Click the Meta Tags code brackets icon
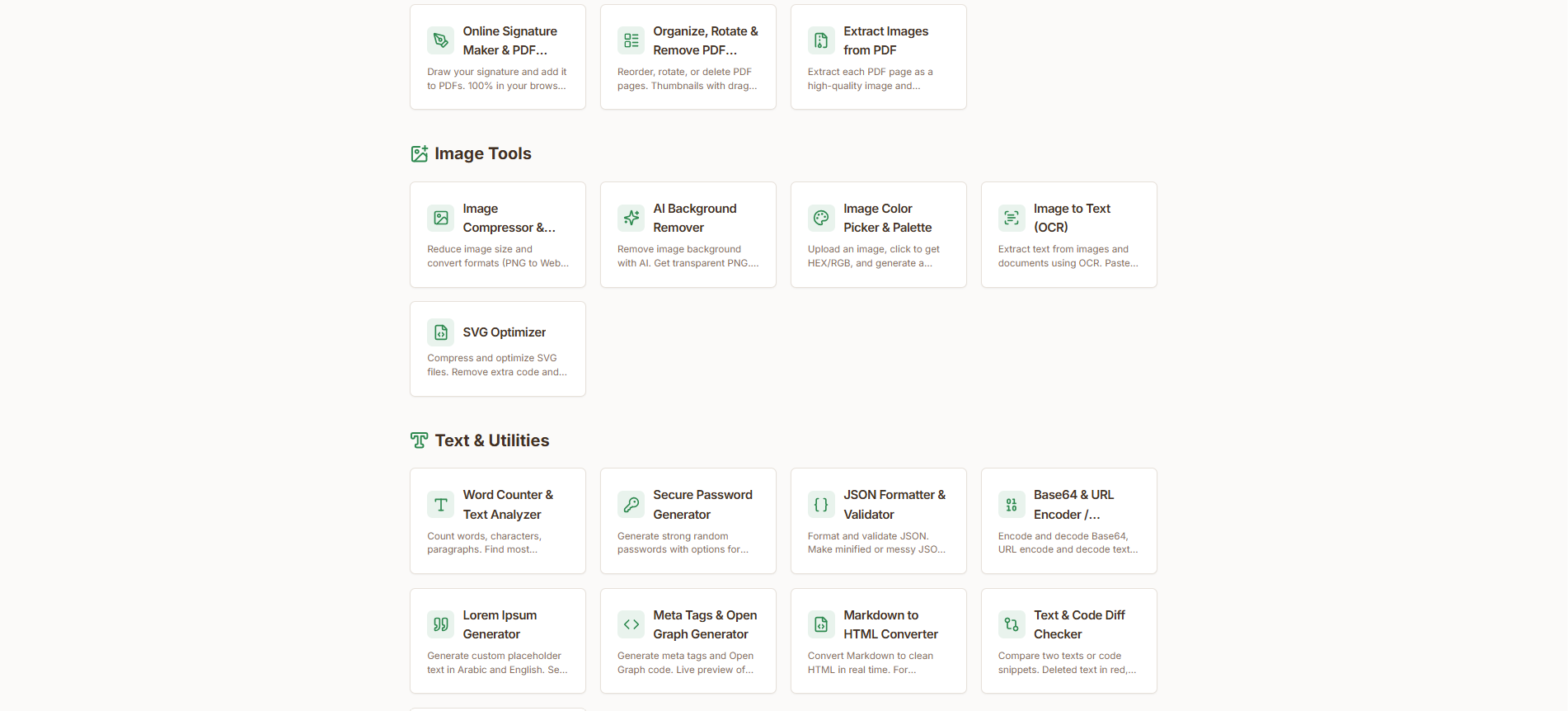1568x711 pixels. click(631, 624)
